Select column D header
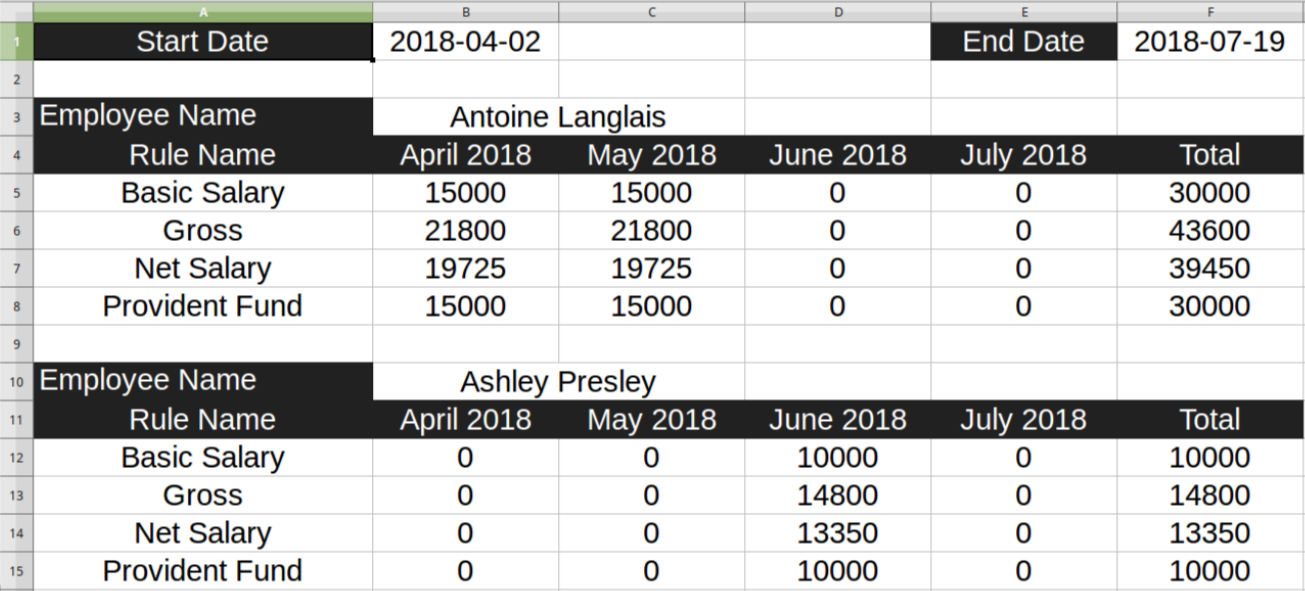Viewport: 1305px width, 591px height. tap(838, 11)
